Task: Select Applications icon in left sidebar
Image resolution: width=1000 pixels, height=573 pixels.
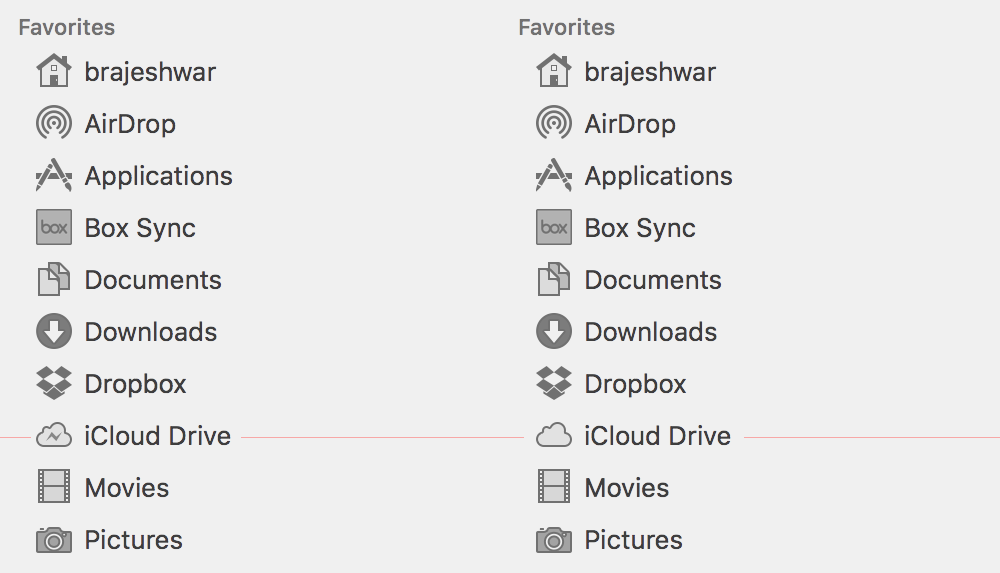Action: coord(54,175)
